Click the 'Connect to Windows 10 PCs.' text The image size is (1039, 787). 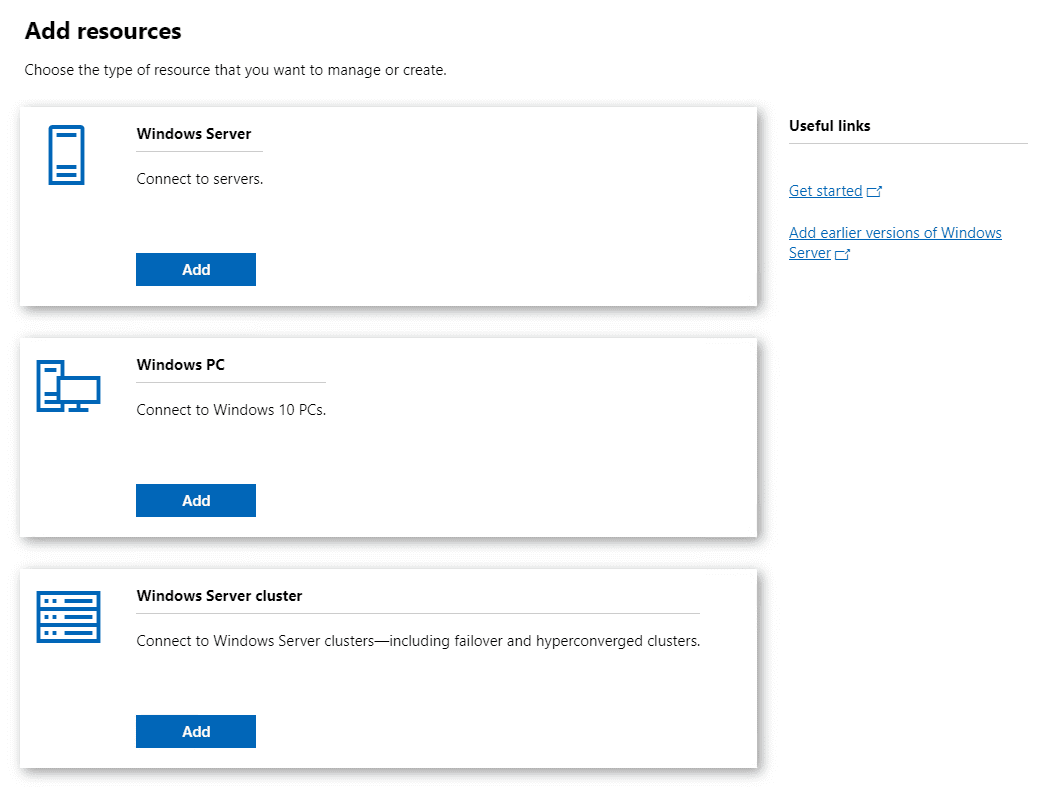(231, 410)
